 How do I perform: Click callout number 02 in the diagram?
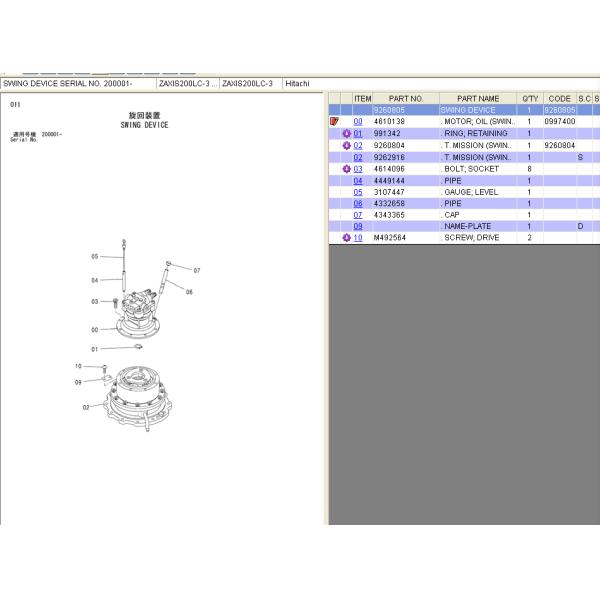point(87,407)
